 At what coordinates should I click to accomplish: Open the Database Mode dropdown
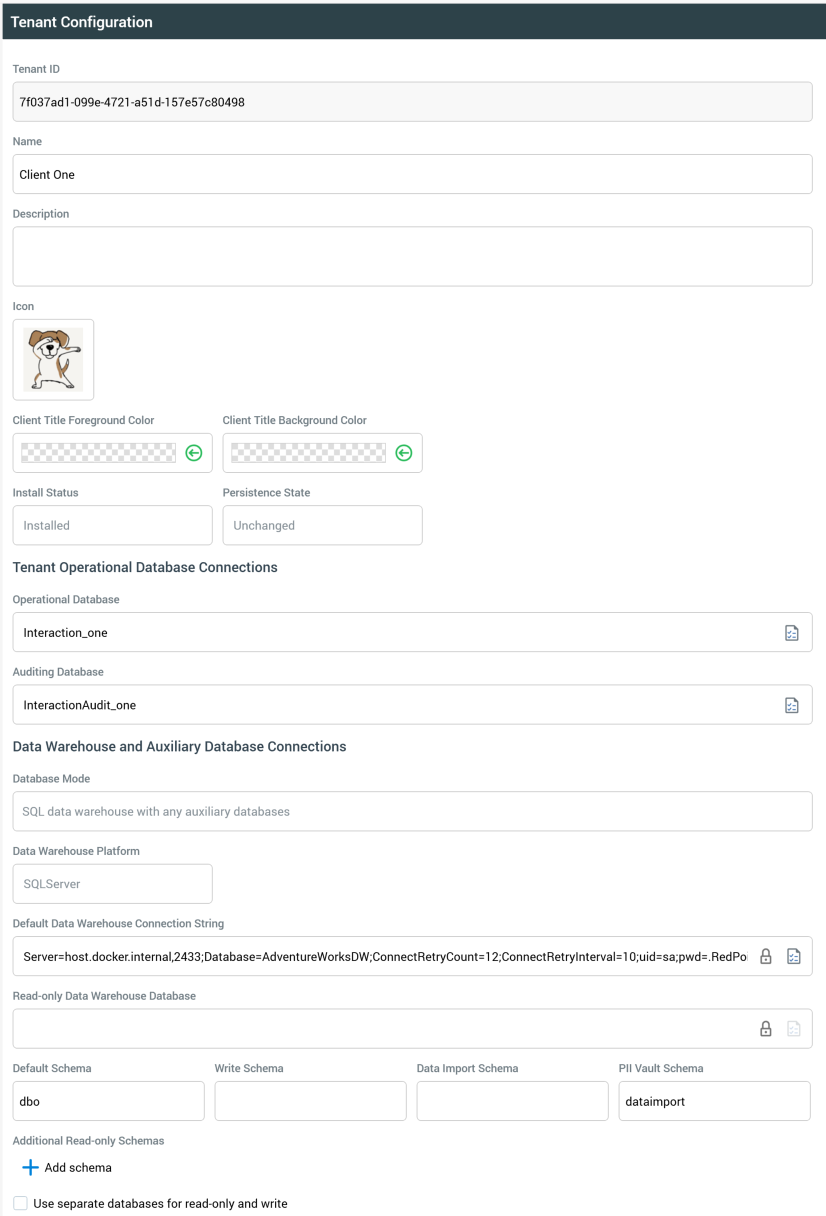(412, 811)
